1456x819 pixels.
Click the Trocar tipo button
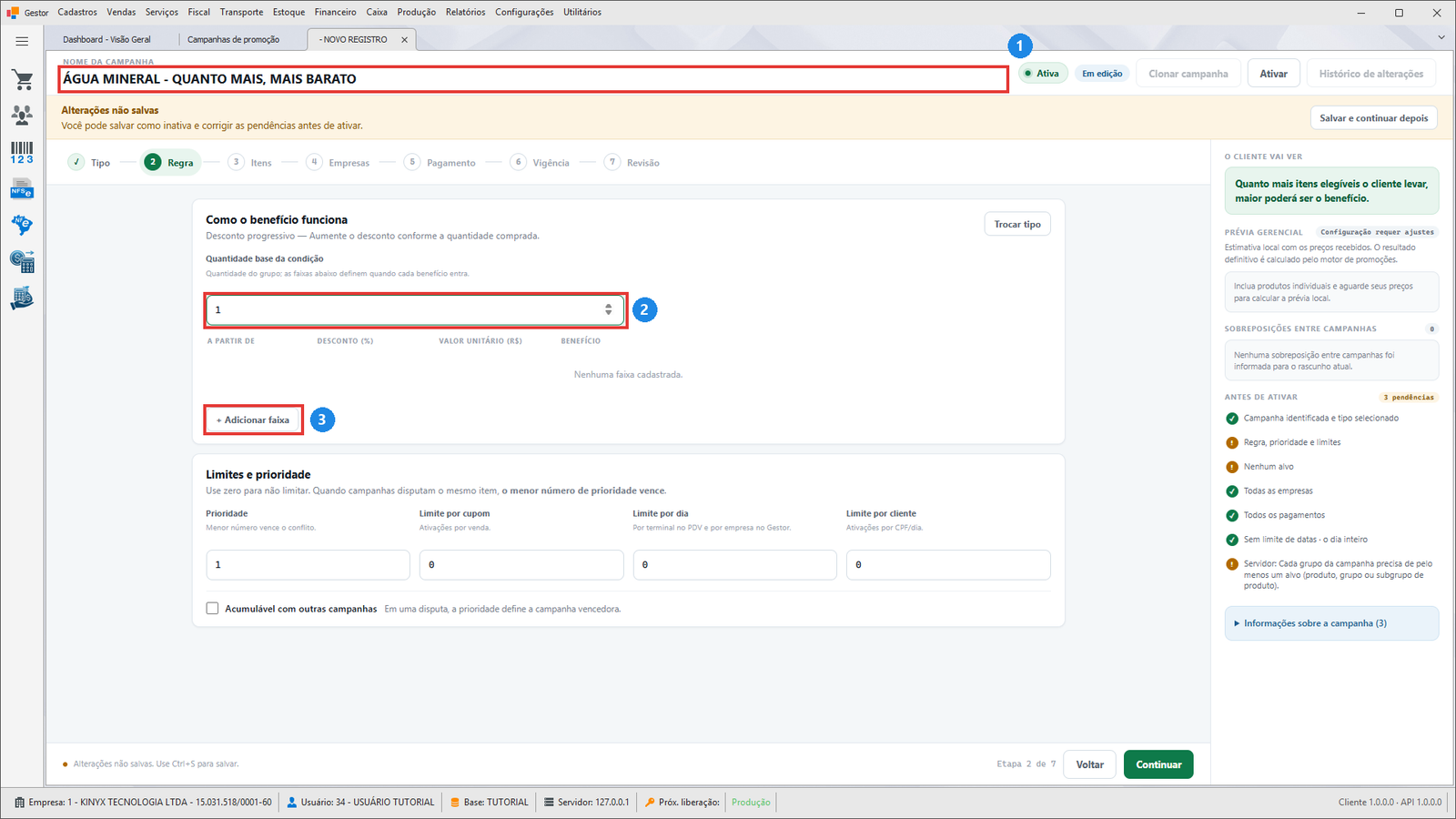pos(1017,225)
